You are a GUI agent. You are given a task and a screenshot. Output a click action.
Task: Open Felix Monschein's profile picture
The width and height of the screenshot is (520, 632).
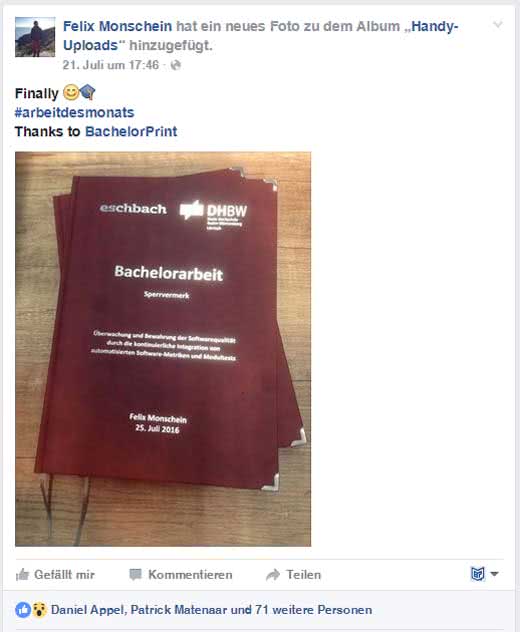(35, 37)
